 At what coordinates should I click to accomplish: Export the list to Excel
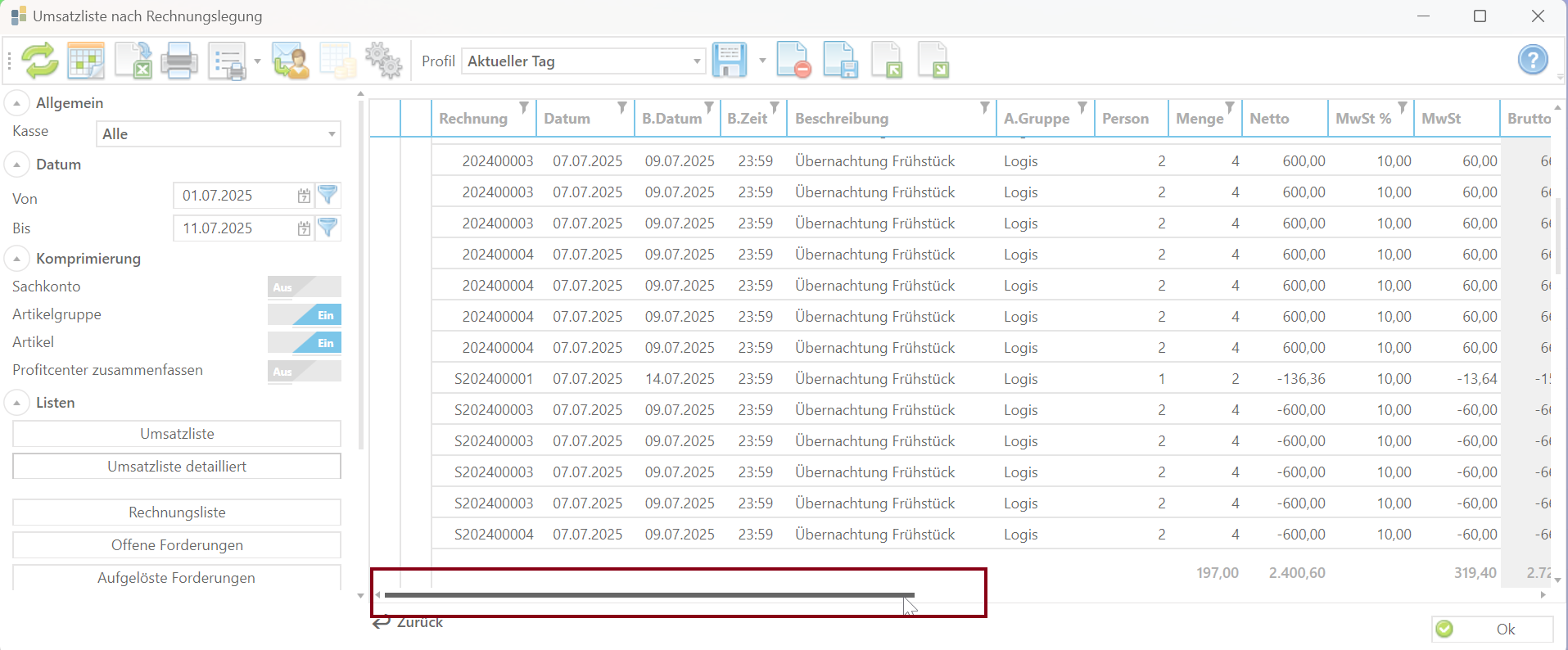point(133,61)
